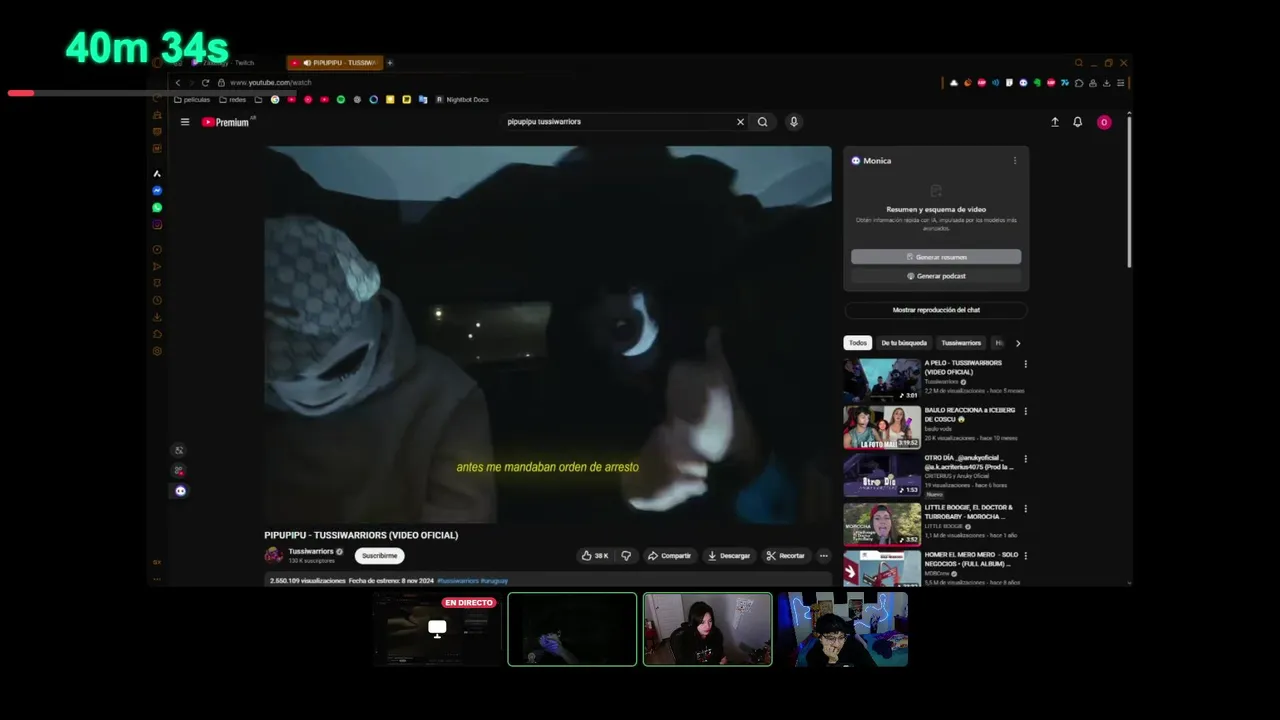This screenshot has width=1280, height=720.
Task: Open options menu for 'OTRO DÍA' video
Action: pos(1025,460)
